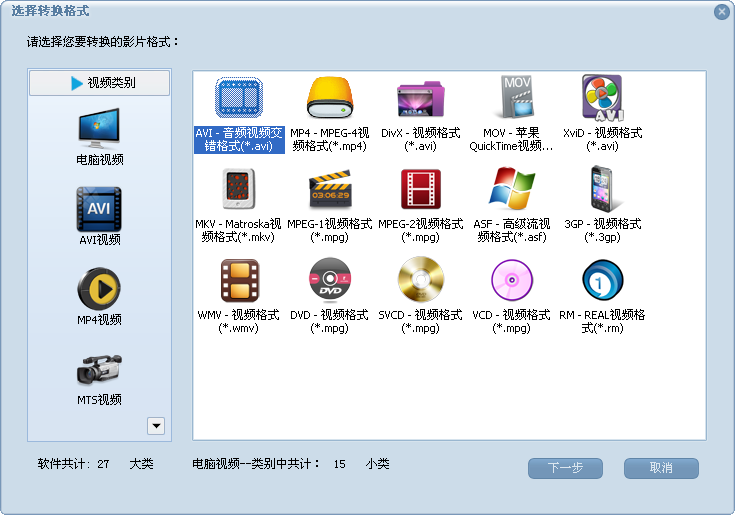Viewport: 735px width, 515px height.
Task: Click the 取消 button
Action: coord(661,468)
